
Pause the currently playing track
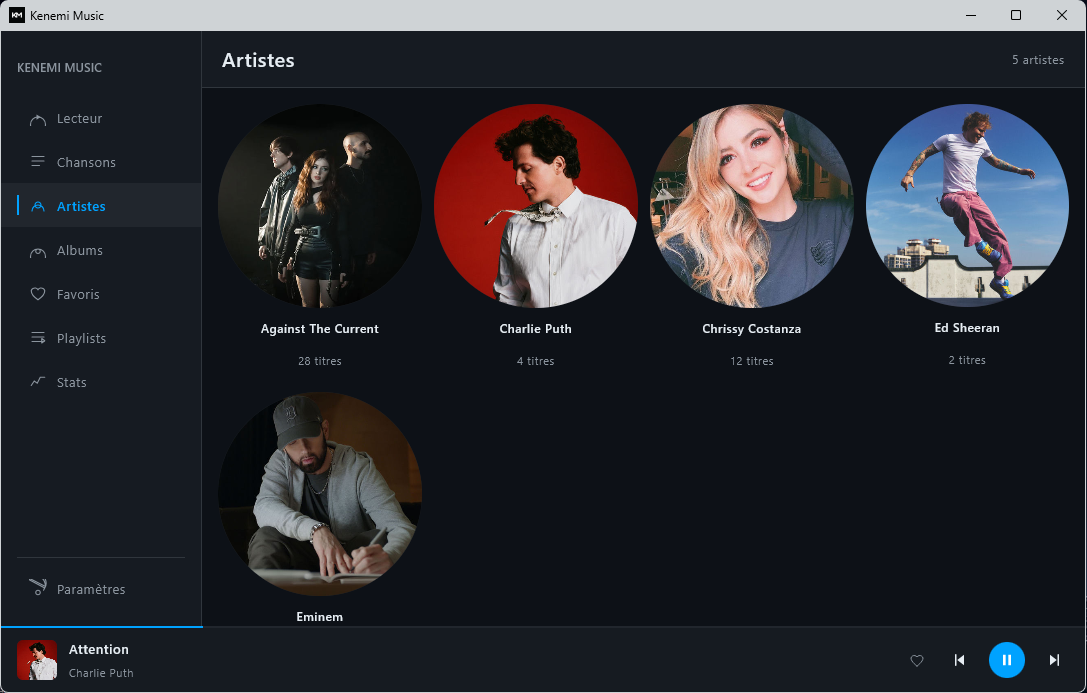pos(1006,660)
